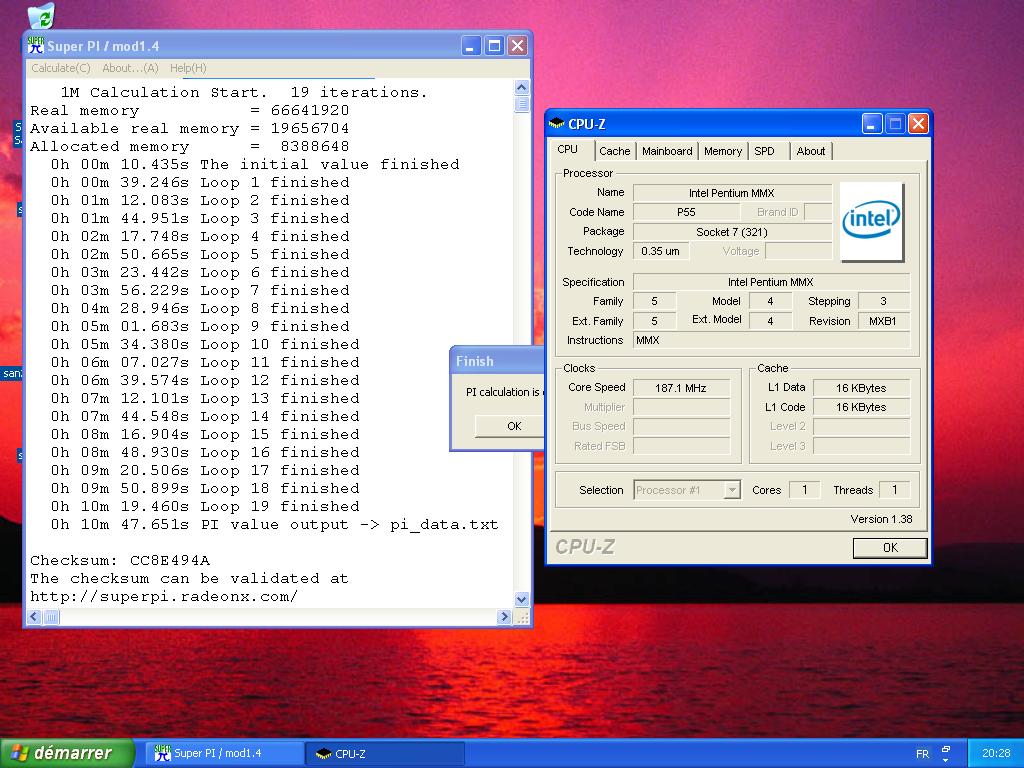Click the Code Name field P55
1024x768 pixels.
click(x=686, y=212)
